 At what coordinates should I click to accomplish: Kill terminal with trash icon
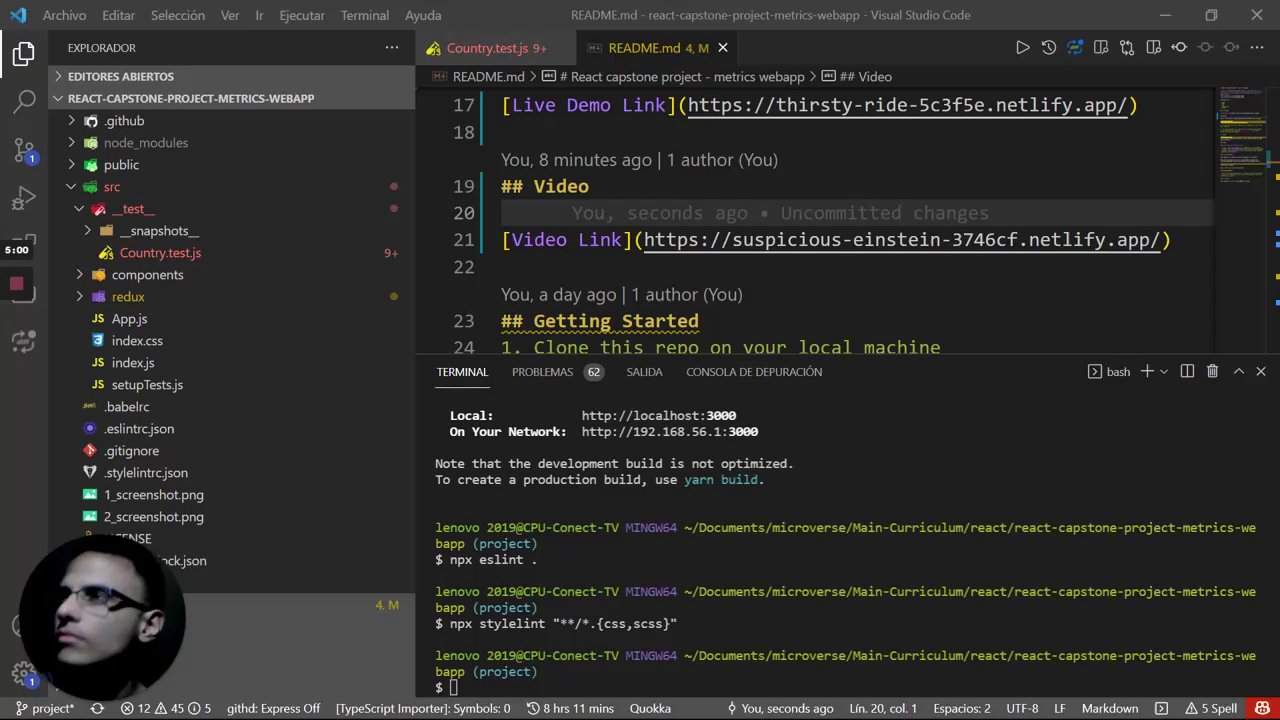click(1212, 371)
